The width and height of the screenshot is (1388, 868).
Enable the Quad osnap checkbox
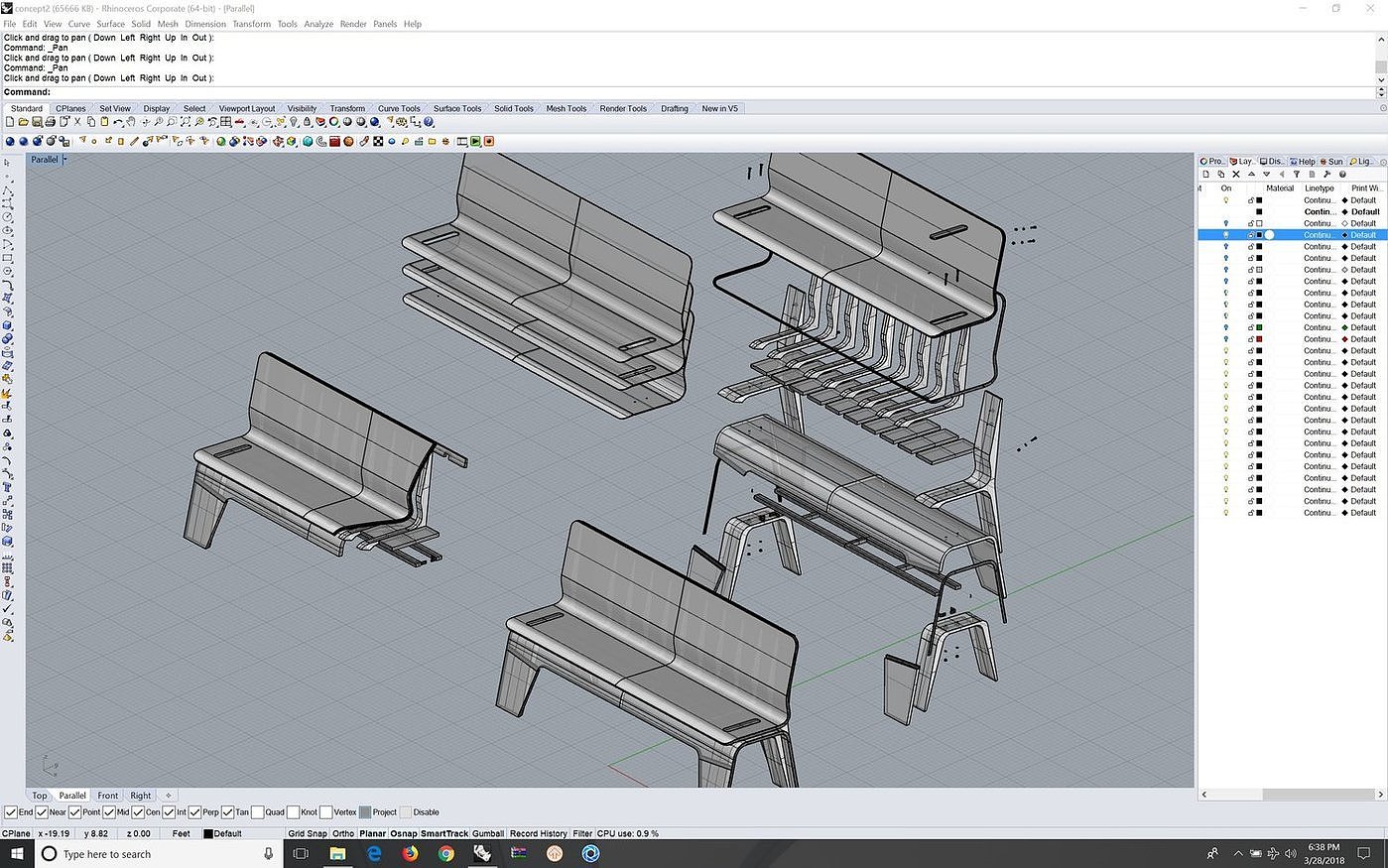point(258,812)
